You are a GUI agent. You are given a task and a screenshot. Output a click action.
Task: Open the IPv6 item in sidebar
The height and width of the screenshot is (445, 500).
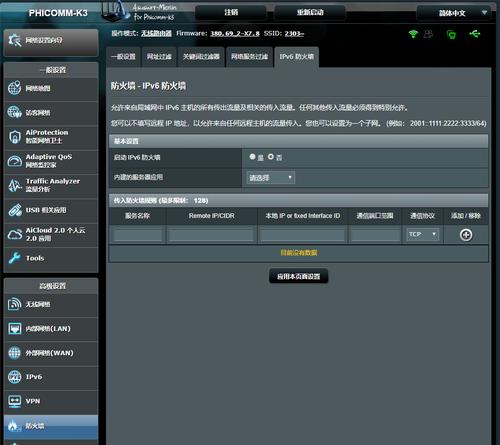tap(51, 377)
